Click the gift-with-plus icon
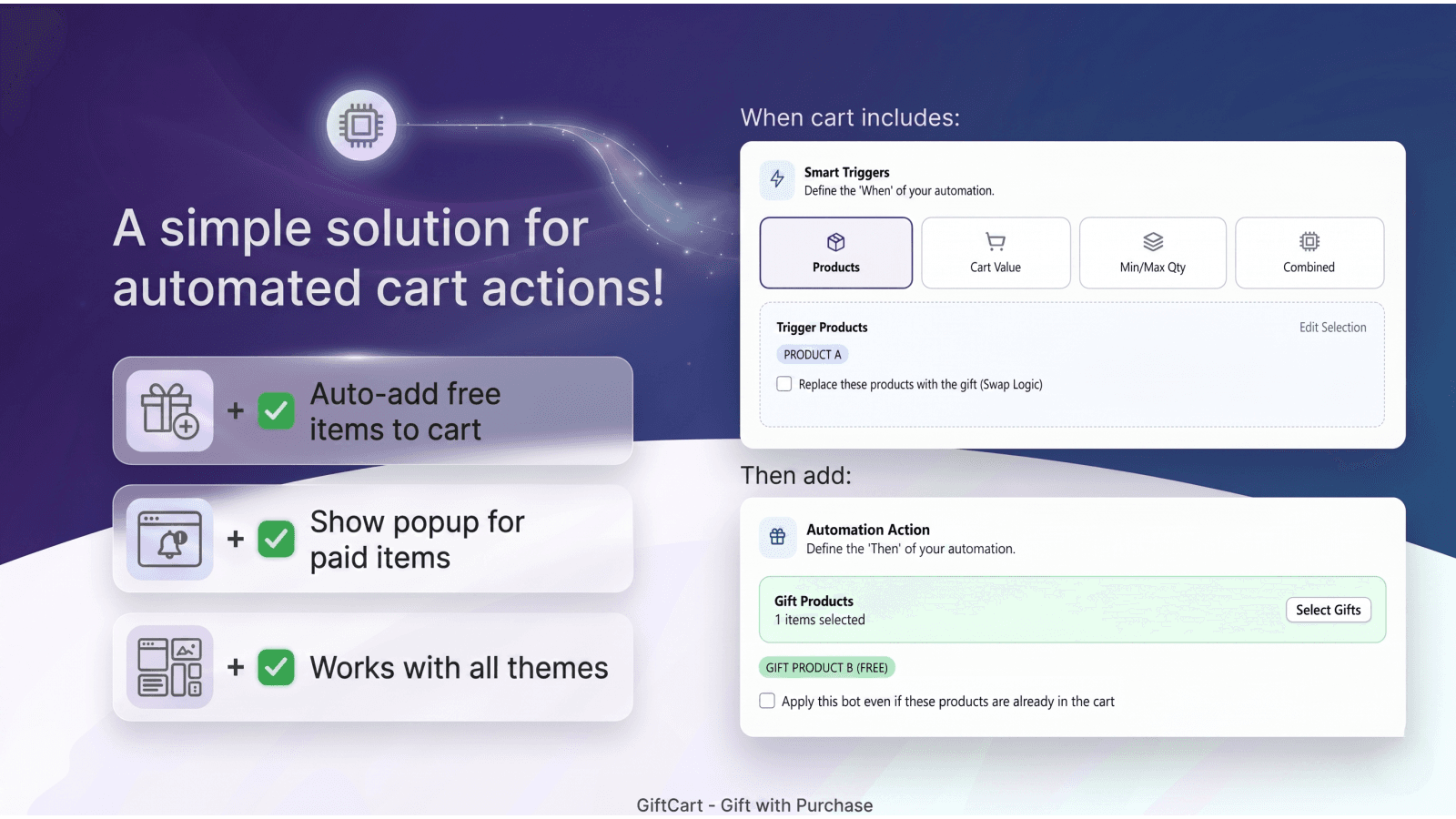Image resolution: width=1456 pixels, height=819 pixels. point(170,410)
